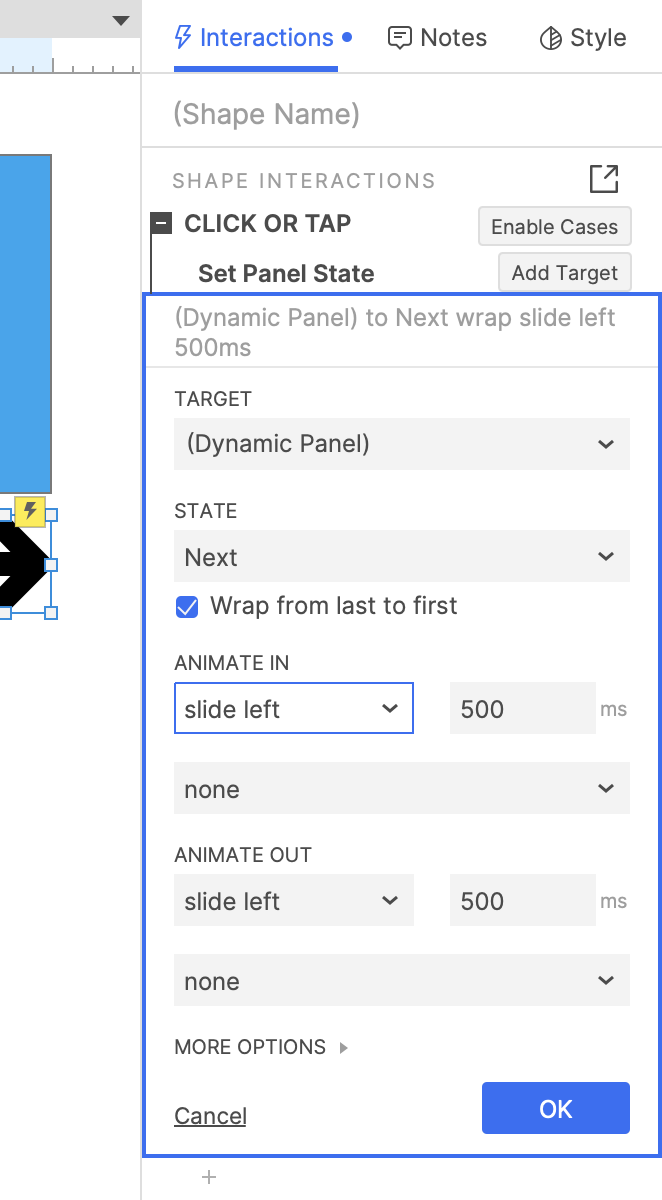Switch to the Style tab
The height and width of the screenshot is (1200, 662).
point(584,38)
